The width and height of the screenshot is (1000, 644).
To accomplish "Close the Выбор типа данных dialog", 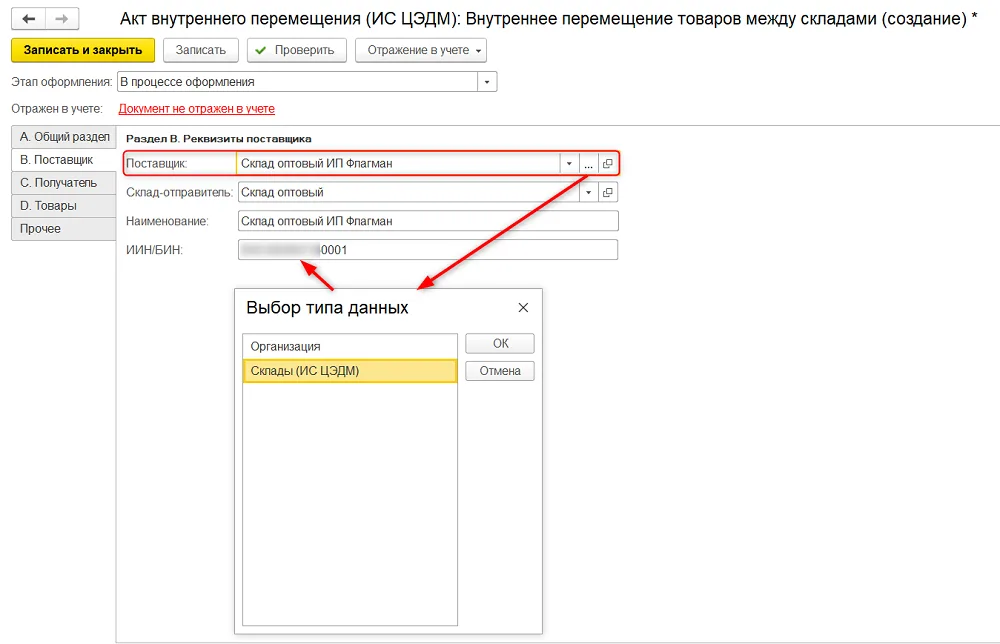I will (523, 308).
